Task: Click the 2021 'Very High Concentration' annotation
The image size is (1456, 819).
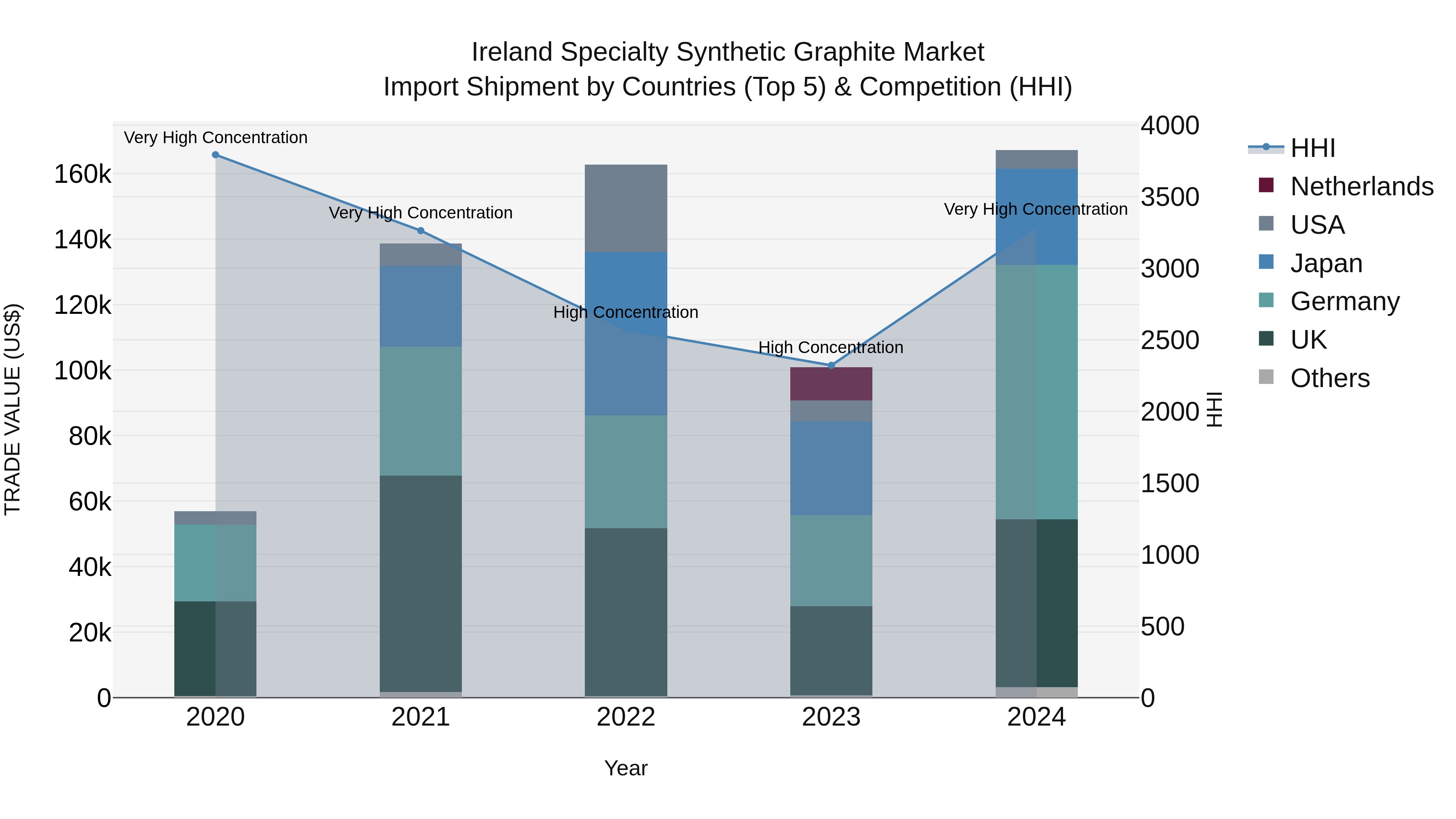Action: [421, 213]
